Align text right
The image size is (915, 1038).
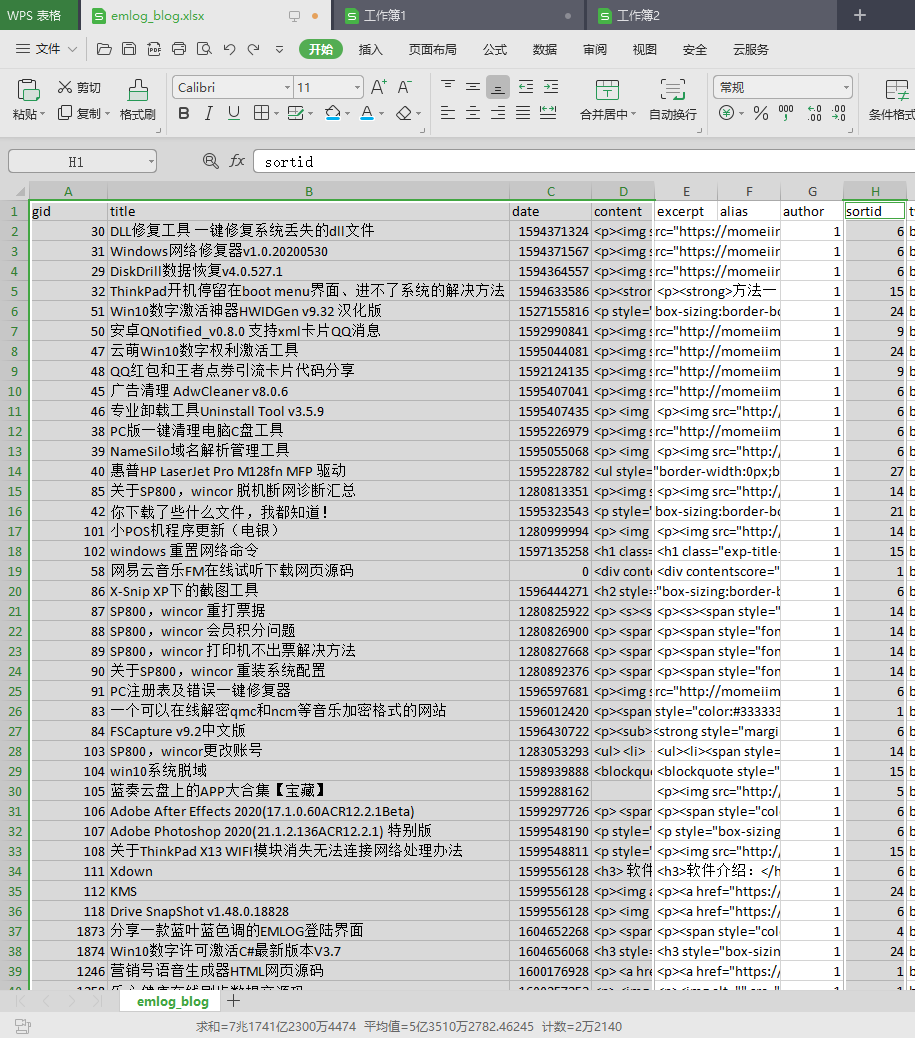click(x=498, y=113)
